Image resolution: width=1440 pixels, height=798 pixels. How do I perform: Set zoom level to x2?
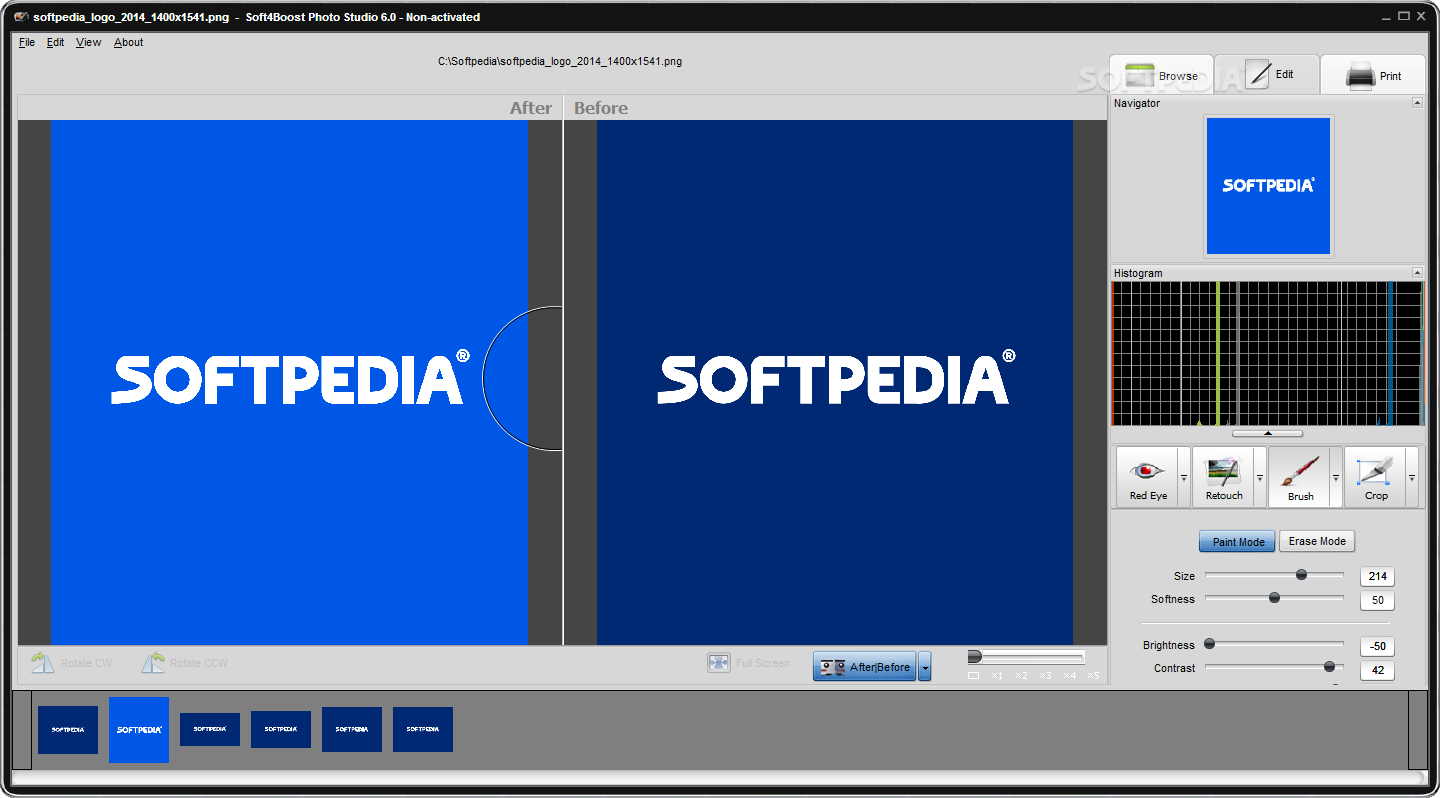[1021, 676]
